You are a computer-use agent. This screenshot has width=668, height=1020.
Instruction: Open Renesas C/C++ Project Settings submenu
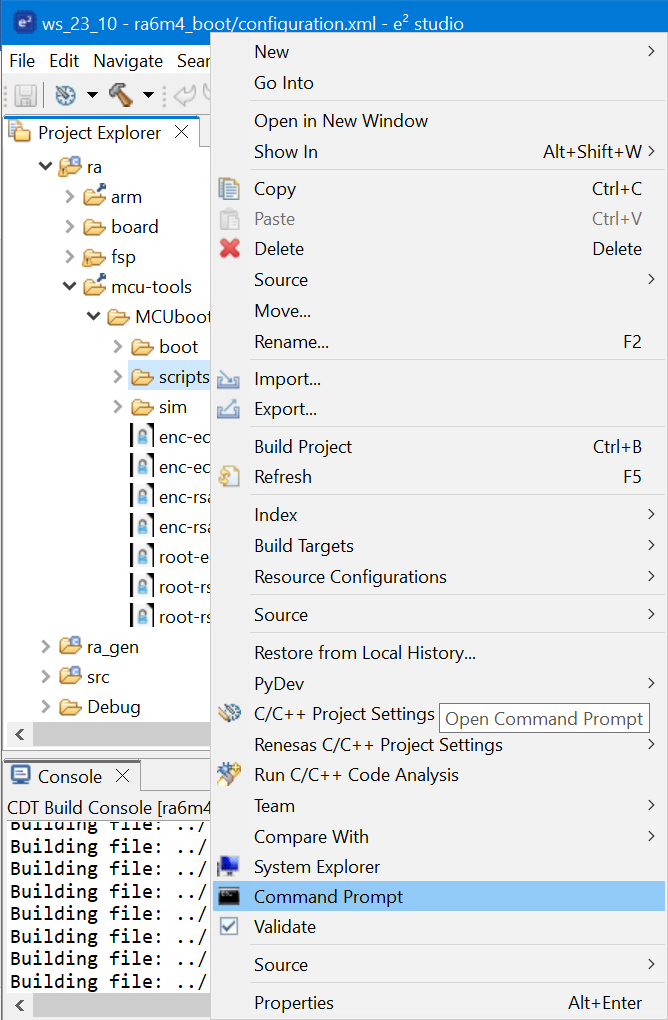coord(439,745)
